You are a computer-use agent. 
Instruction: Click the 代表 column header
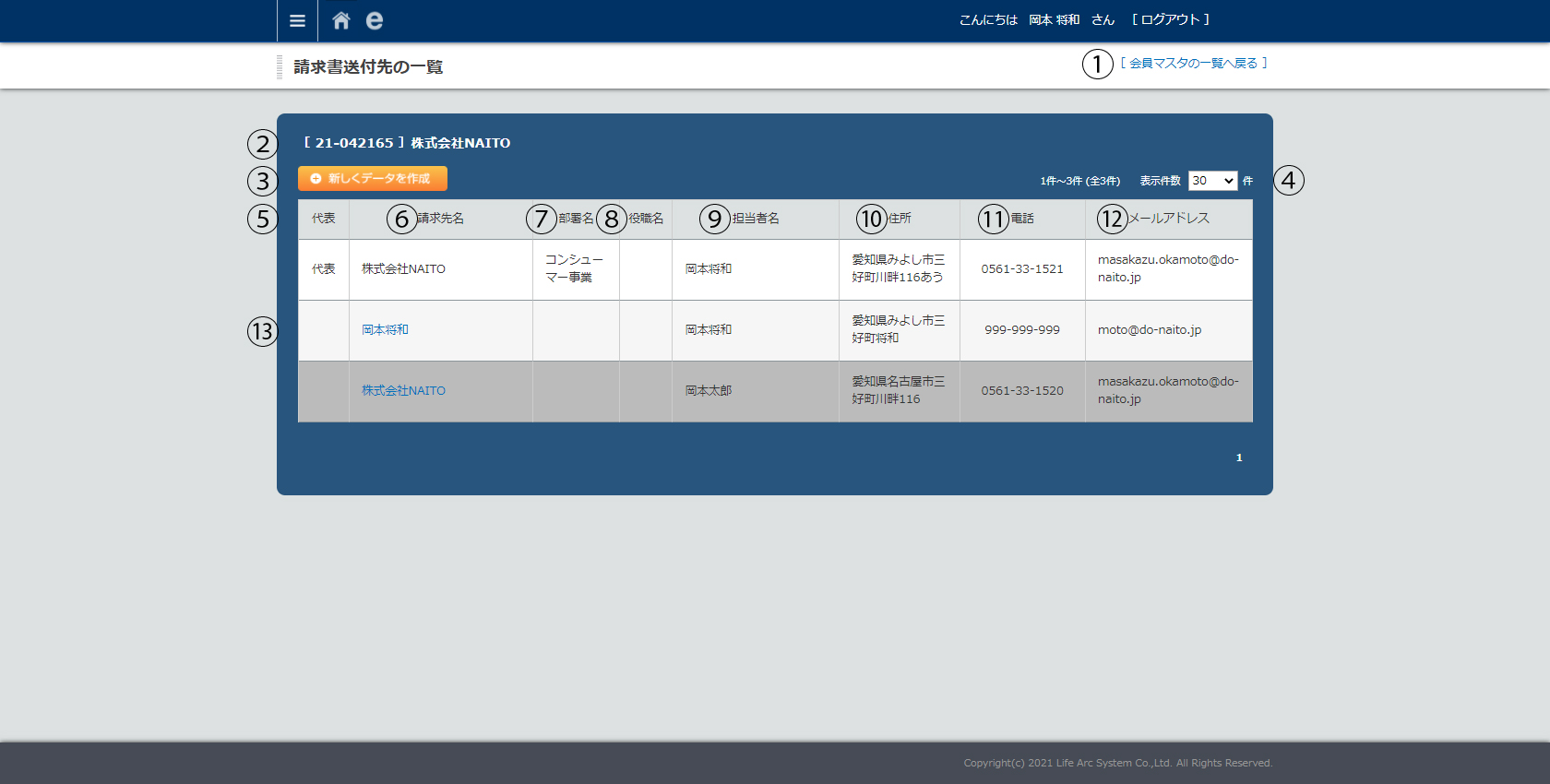[323, 219]
